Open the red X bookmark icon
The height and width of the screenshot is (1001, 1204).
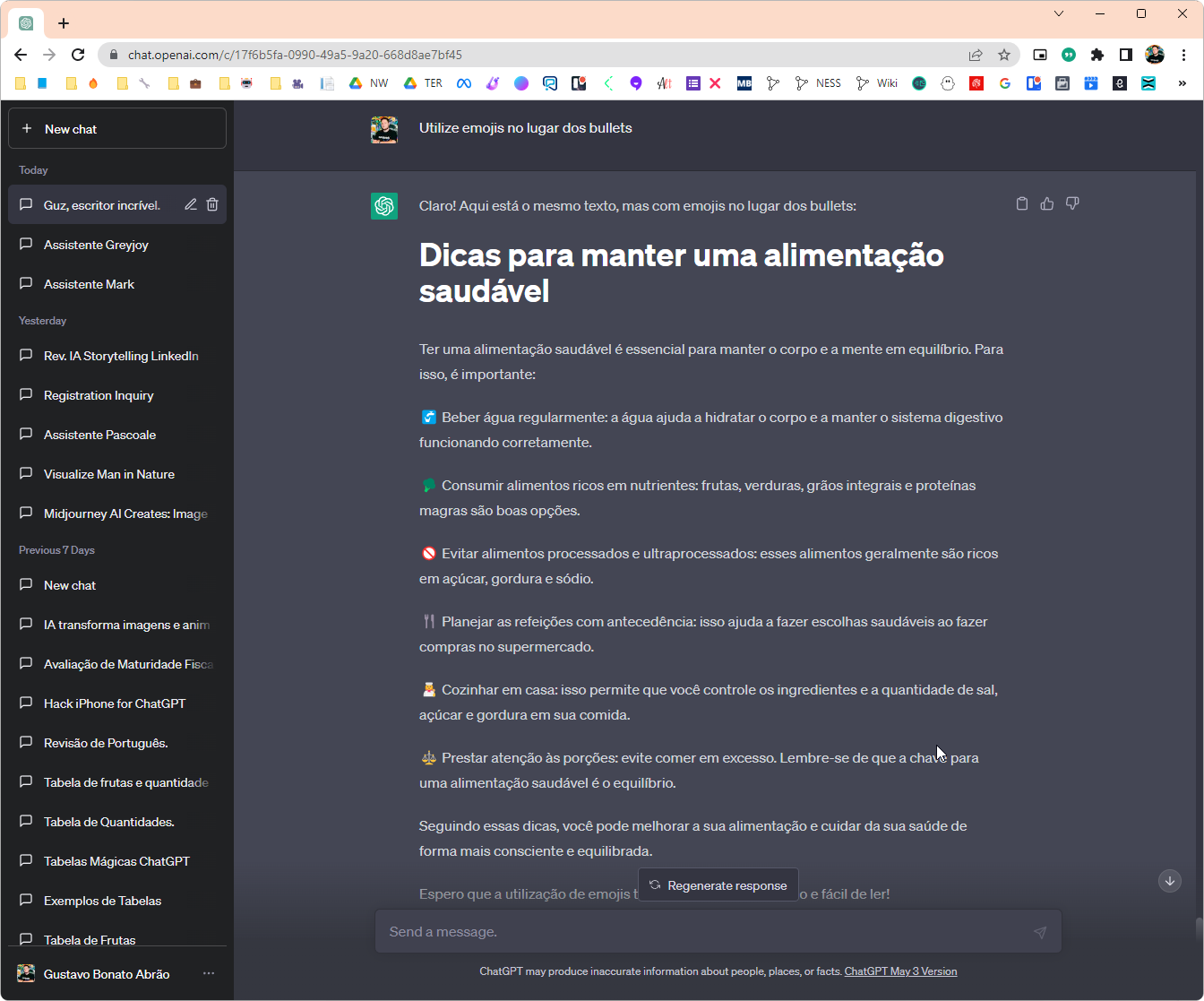(715, 83)
